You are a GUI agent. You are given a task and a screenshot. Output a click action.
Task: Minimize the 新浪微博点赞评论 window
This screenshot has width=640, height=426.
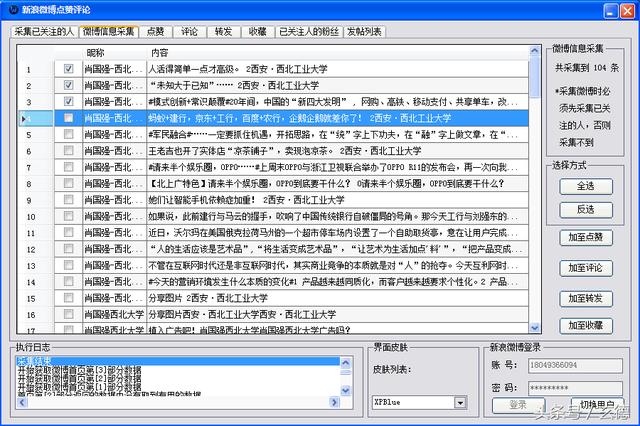point(611,11)
